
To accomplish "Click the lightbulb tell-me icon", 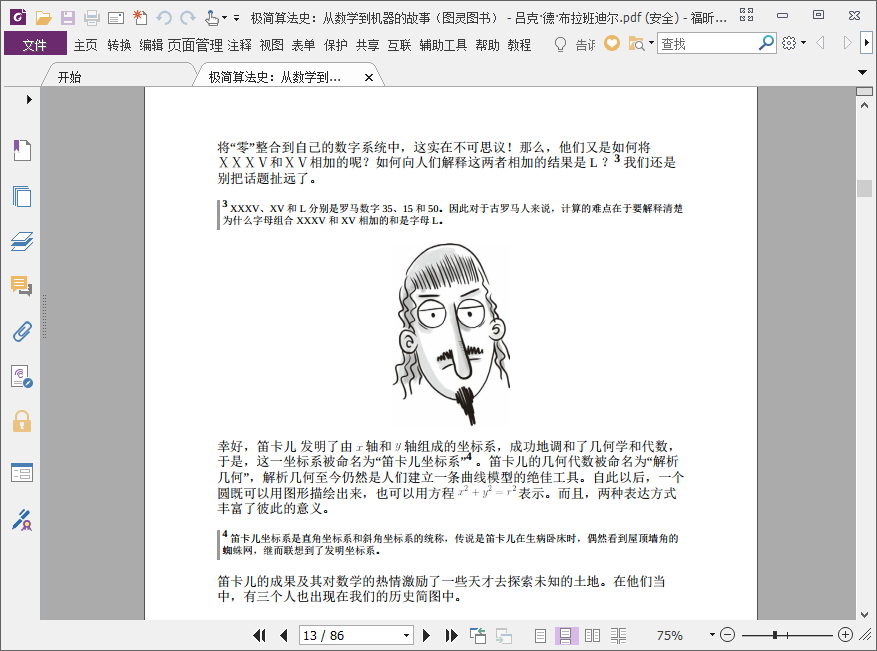I will (x=560, y=44).
